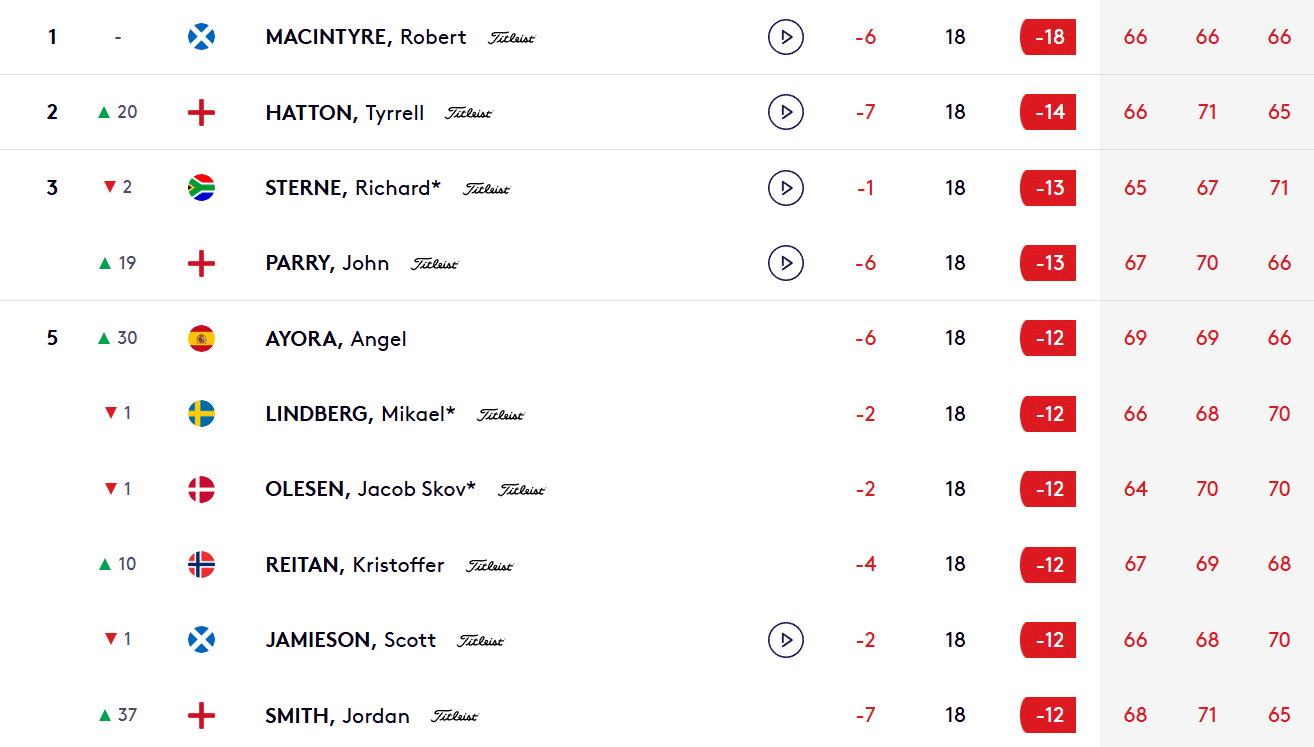
Task: Open MACINTYRE, Robert player profile
Action: (x=365, y=37)
